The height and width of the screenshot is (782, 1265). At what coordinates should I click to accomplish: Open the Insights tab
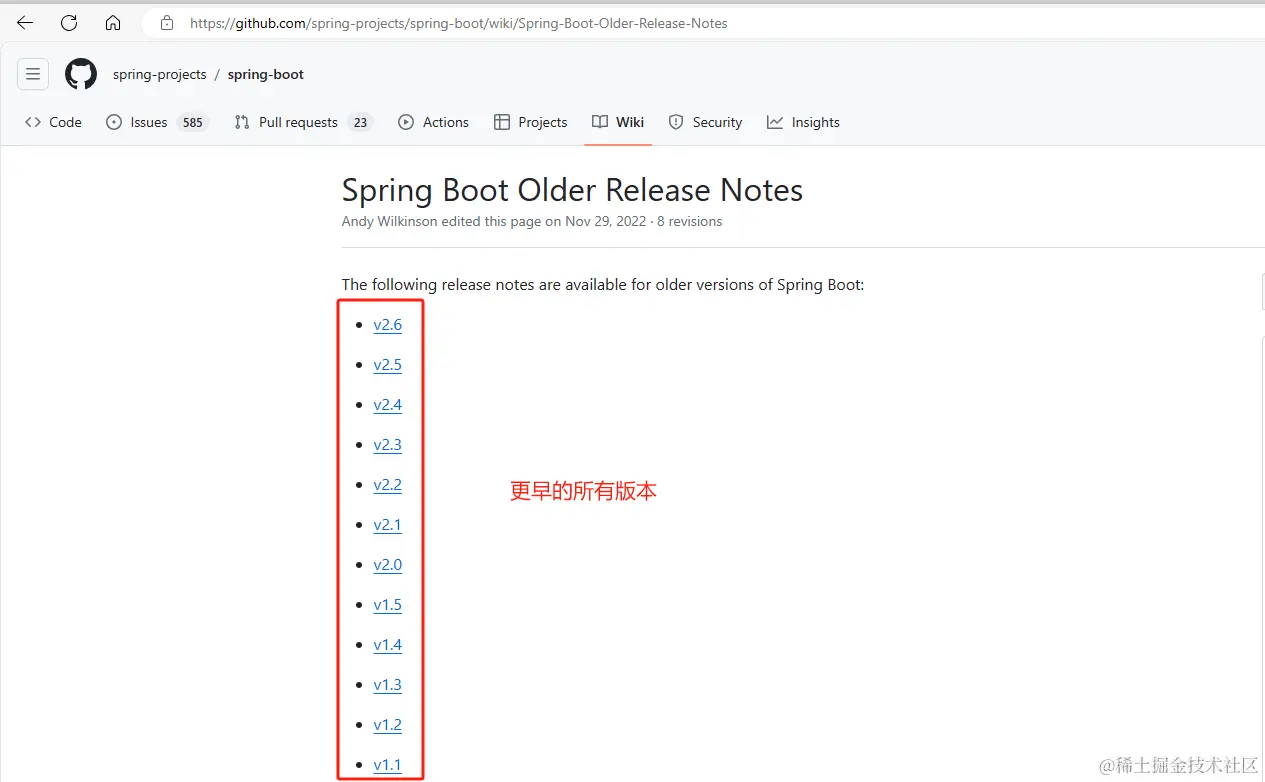(x=804, y=122)
